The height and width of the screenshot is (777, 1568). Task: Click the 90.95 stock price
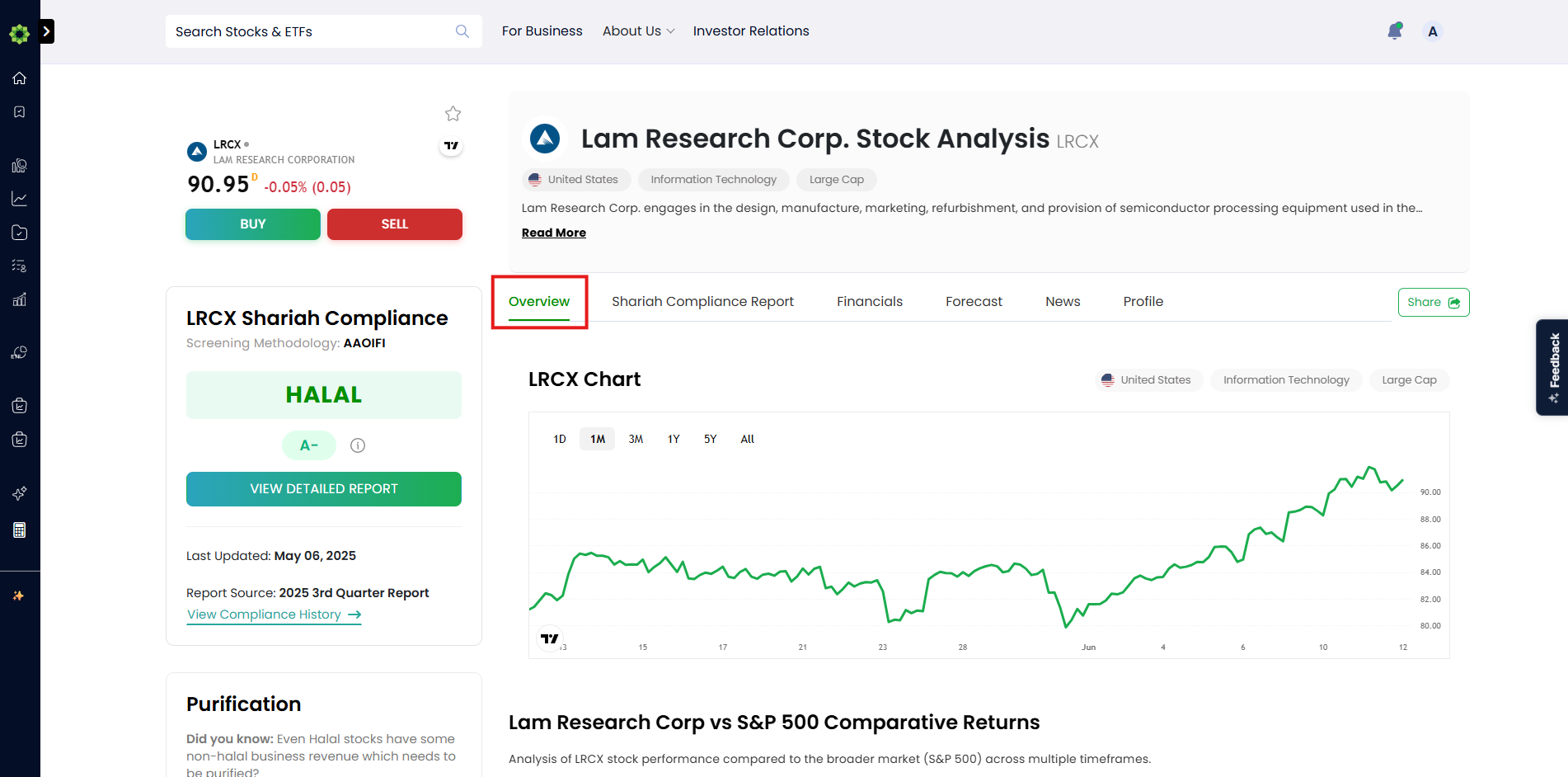pyautogui.click(x=218, y=184)
